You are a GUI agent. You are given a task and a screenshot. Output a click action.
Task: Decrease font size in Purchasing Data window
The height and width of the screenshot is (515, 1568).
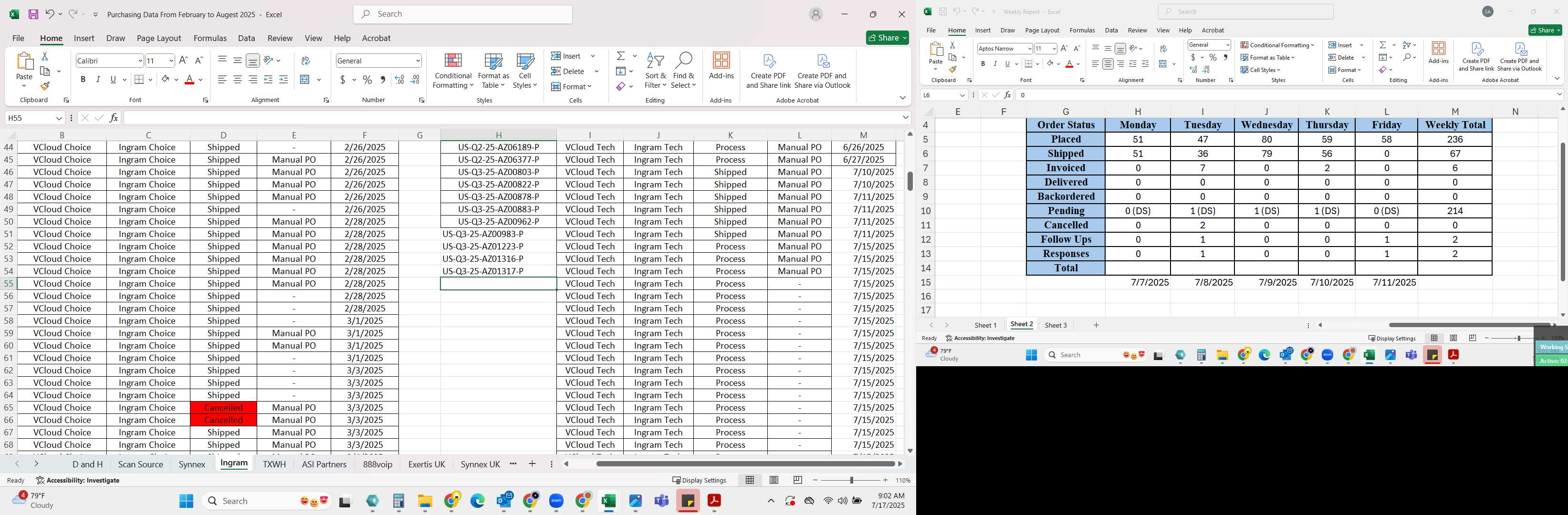[x=199, y=60]
